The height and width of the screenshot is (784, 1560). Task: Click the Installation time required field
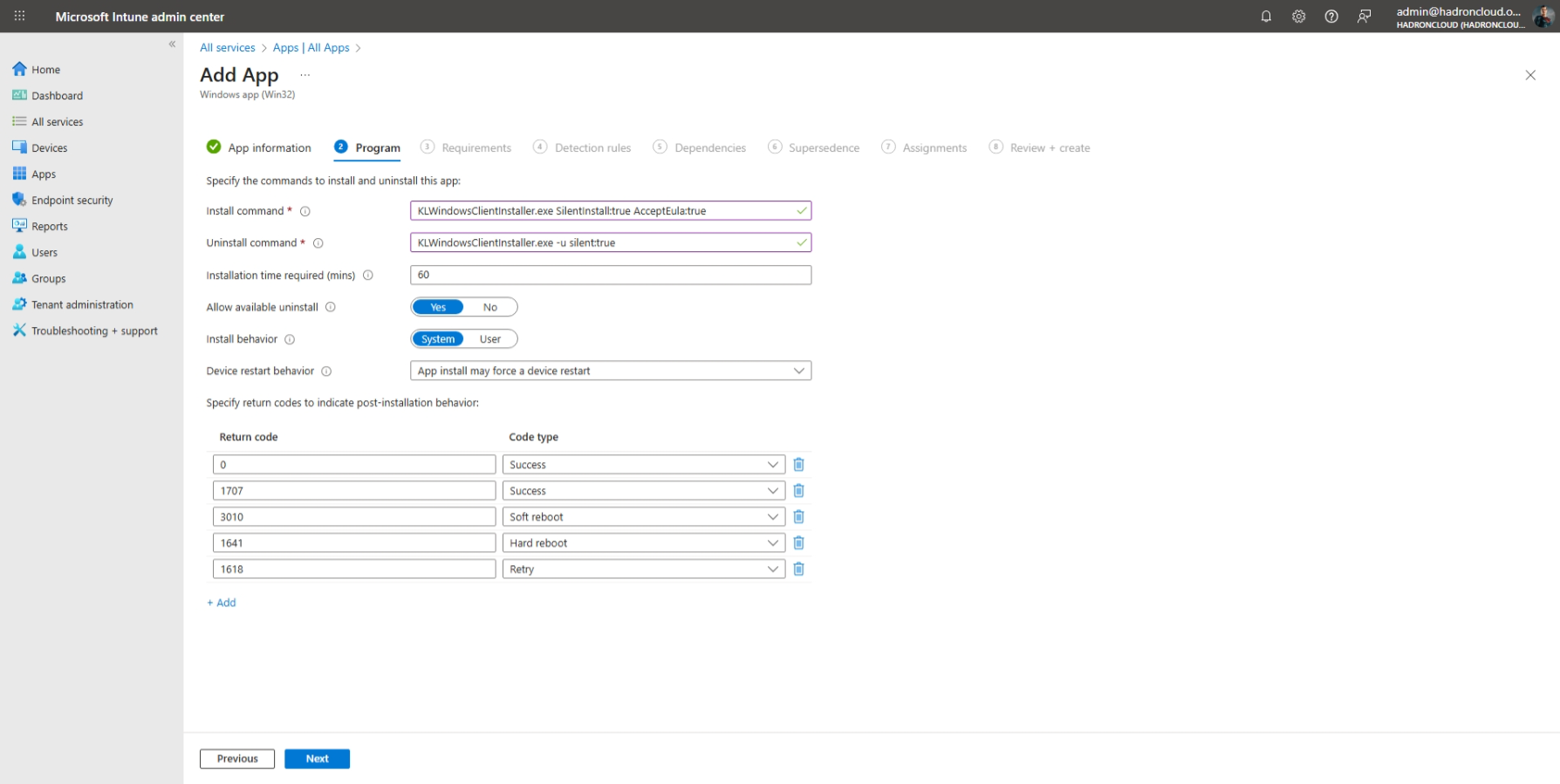611,275
